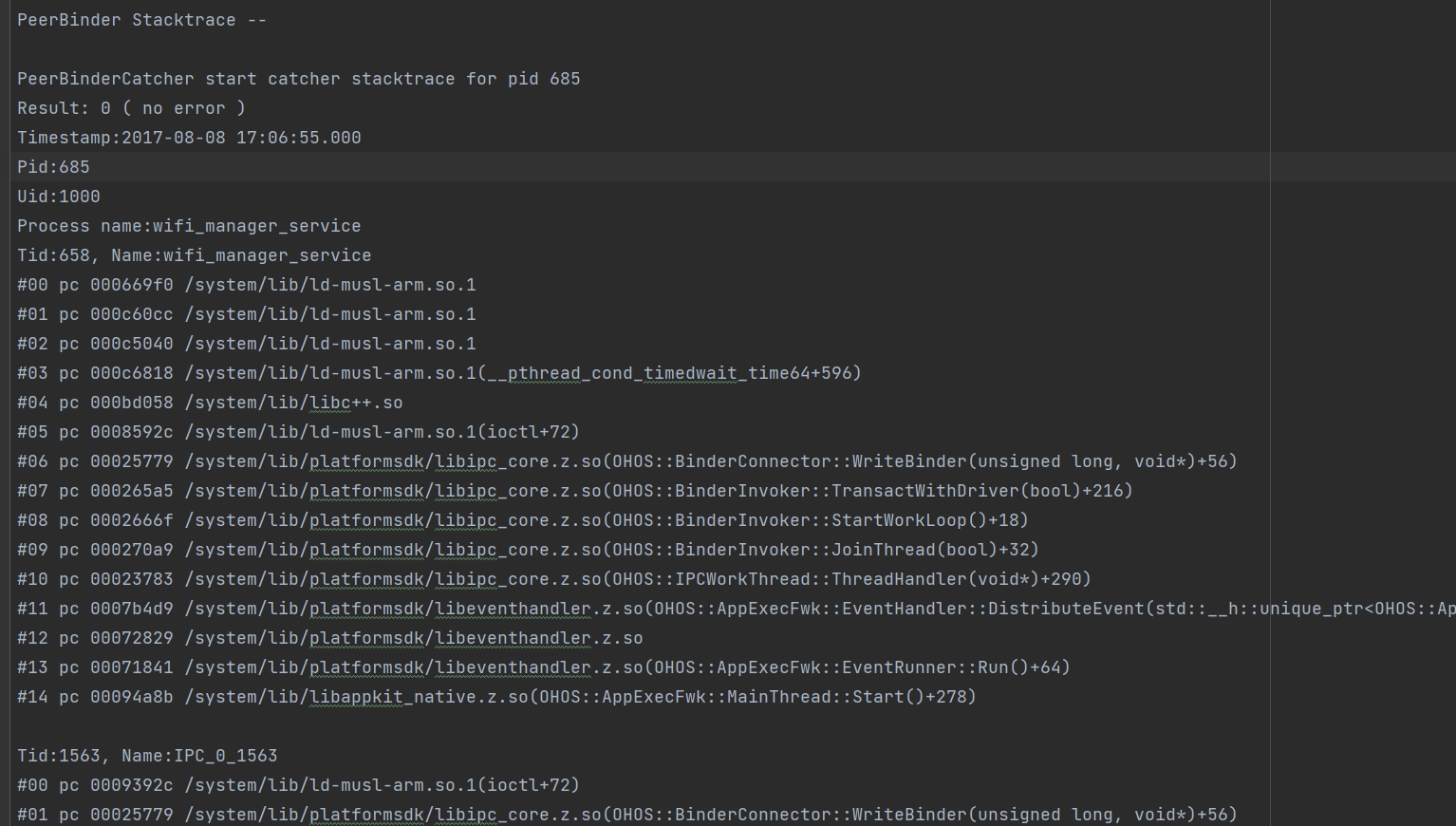The width and height of the screenshot is (1456, 826).
Task: Click frame #05 ioctl+72 with pc 0008592c
Action: pyautogui.click(x=298, y=432)
